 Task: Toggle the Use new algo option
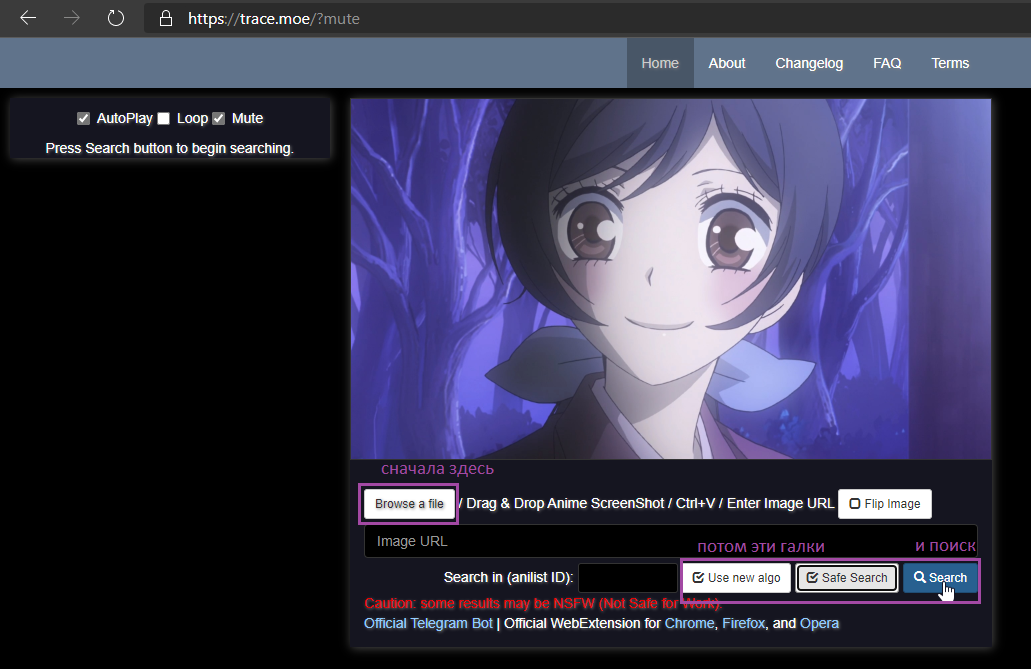coord(736,578)
